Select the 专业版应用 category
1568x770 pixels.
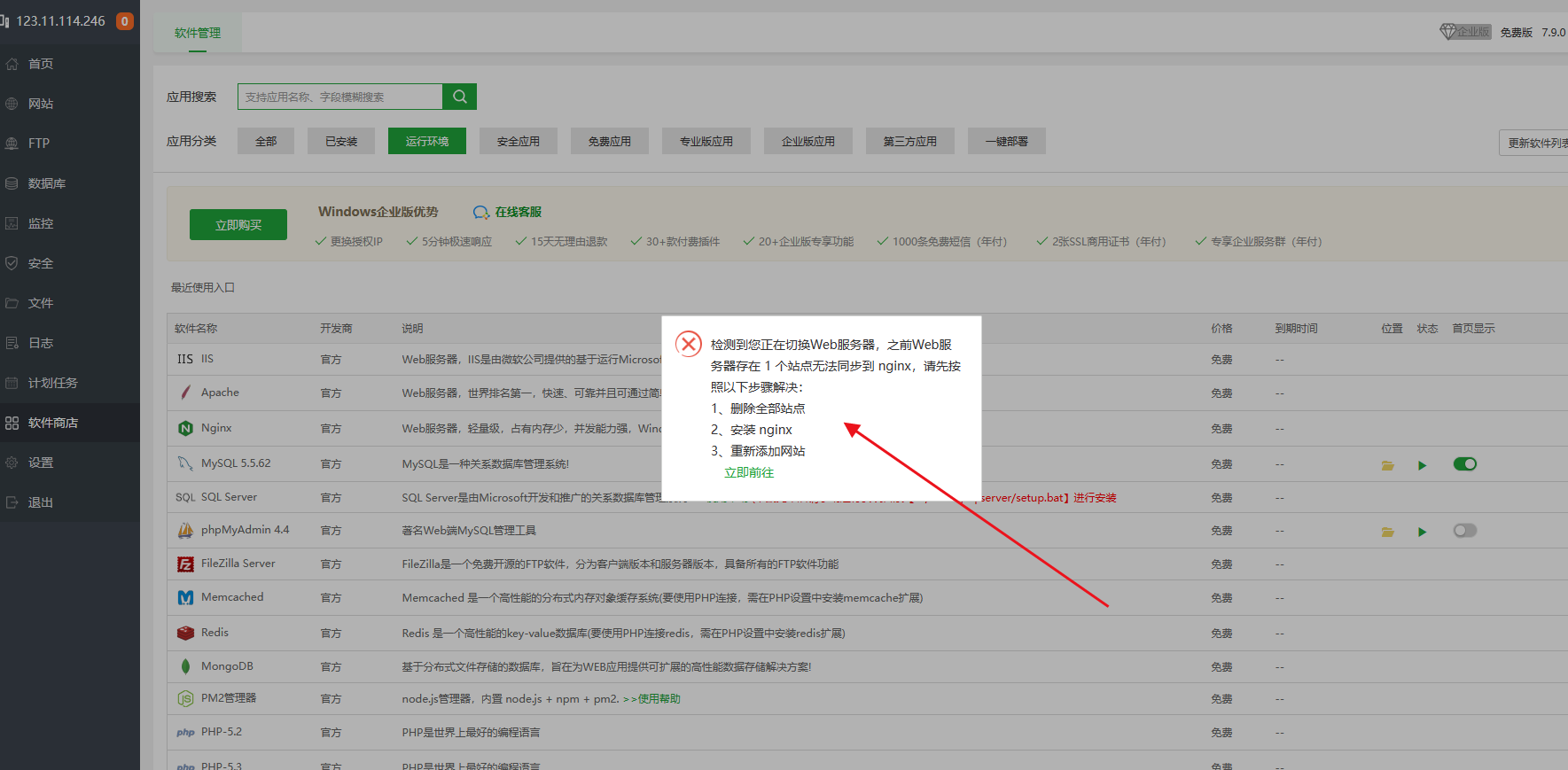[706, 141]
